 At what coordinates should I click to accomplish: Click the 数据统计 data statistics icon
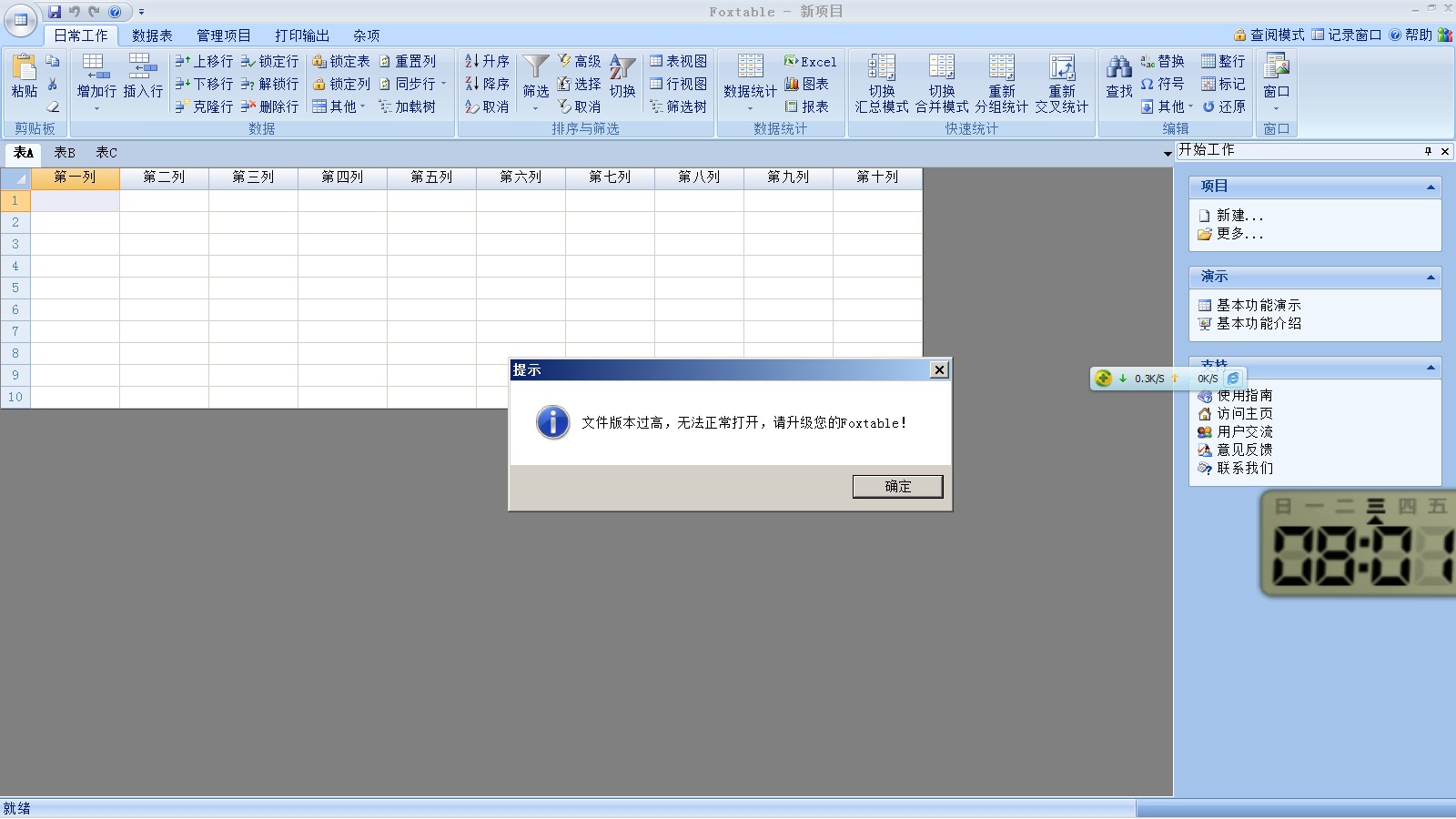coord(750,68)
